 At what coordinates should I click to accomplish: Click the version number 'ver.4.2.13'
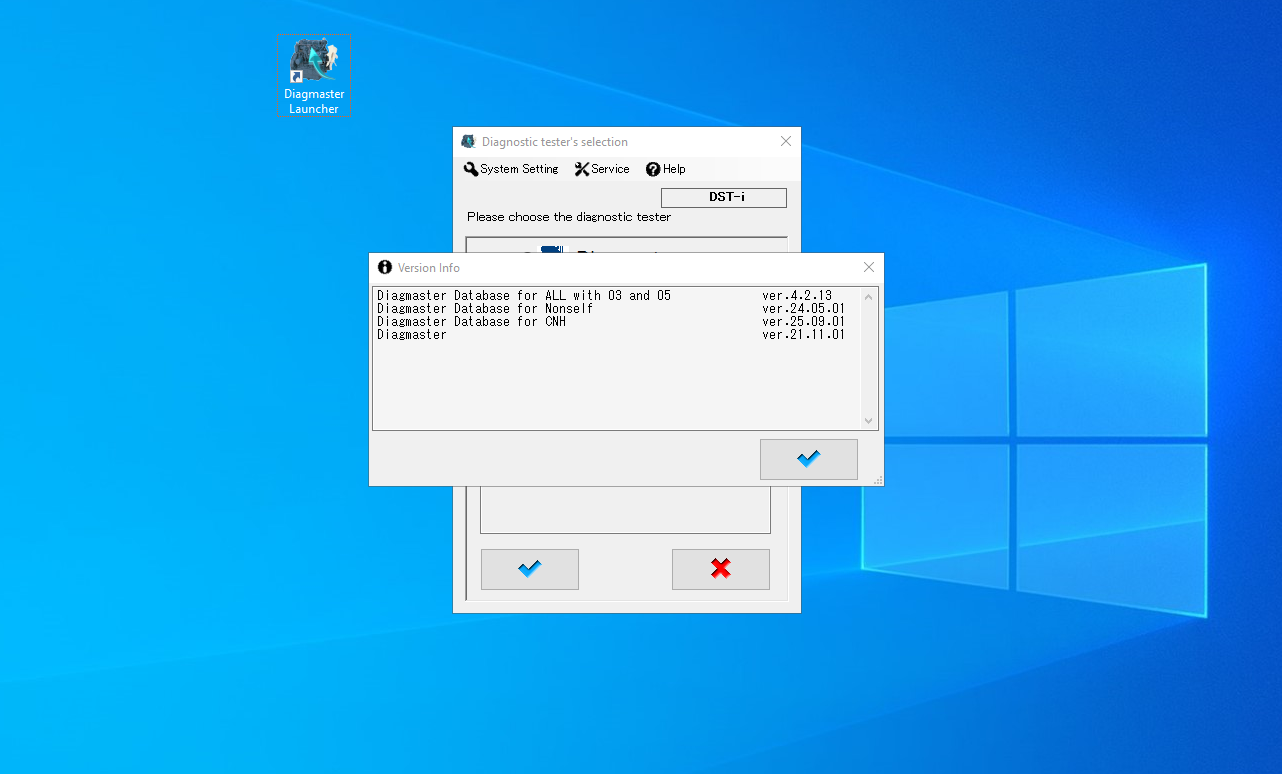coord(797,295)
